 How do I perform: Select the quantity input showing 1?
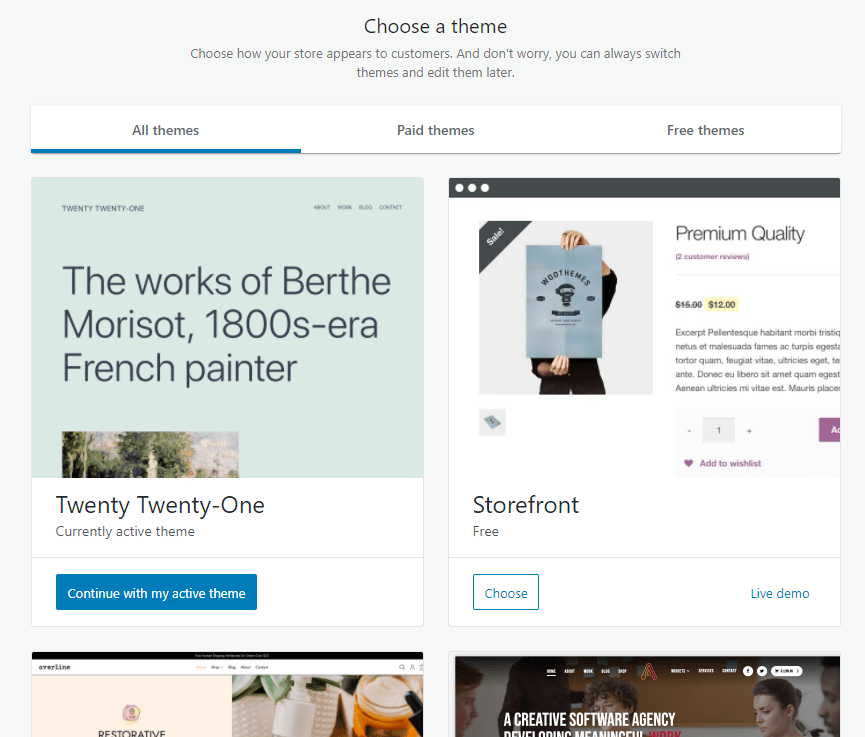click(718, 430)
